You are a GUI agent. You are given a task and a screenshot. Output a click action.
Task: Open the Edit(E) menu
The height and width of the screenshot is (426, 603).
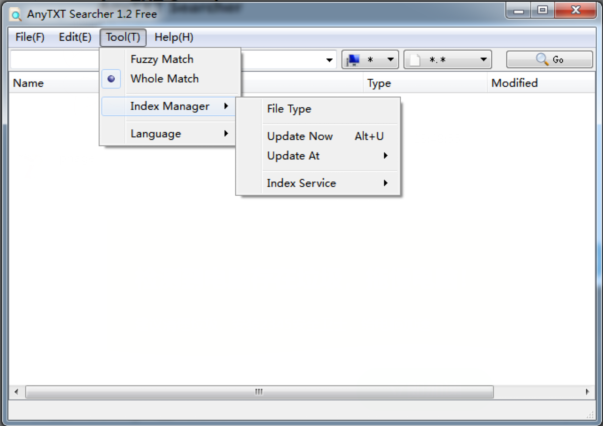point(75,37)
